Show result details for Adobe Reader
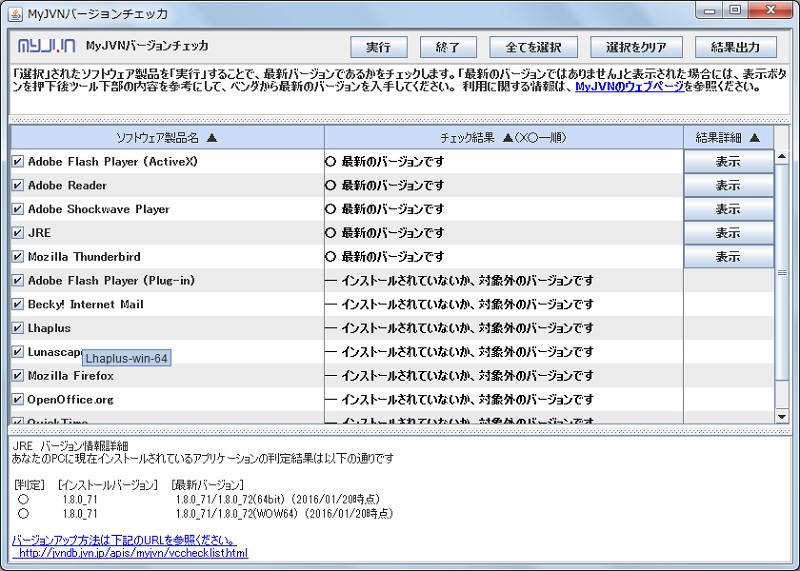Screen dimensions: 800x571 tap(729, 185)
